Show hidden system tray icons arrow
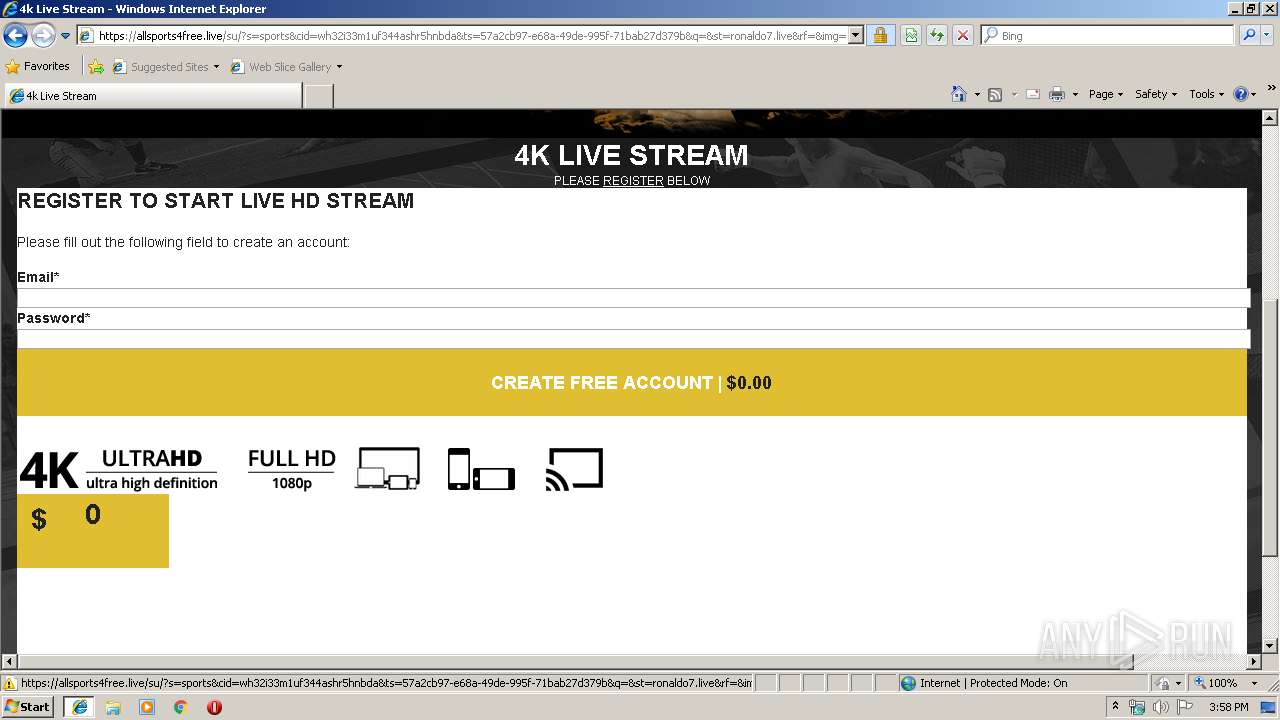 (1115, 707)
